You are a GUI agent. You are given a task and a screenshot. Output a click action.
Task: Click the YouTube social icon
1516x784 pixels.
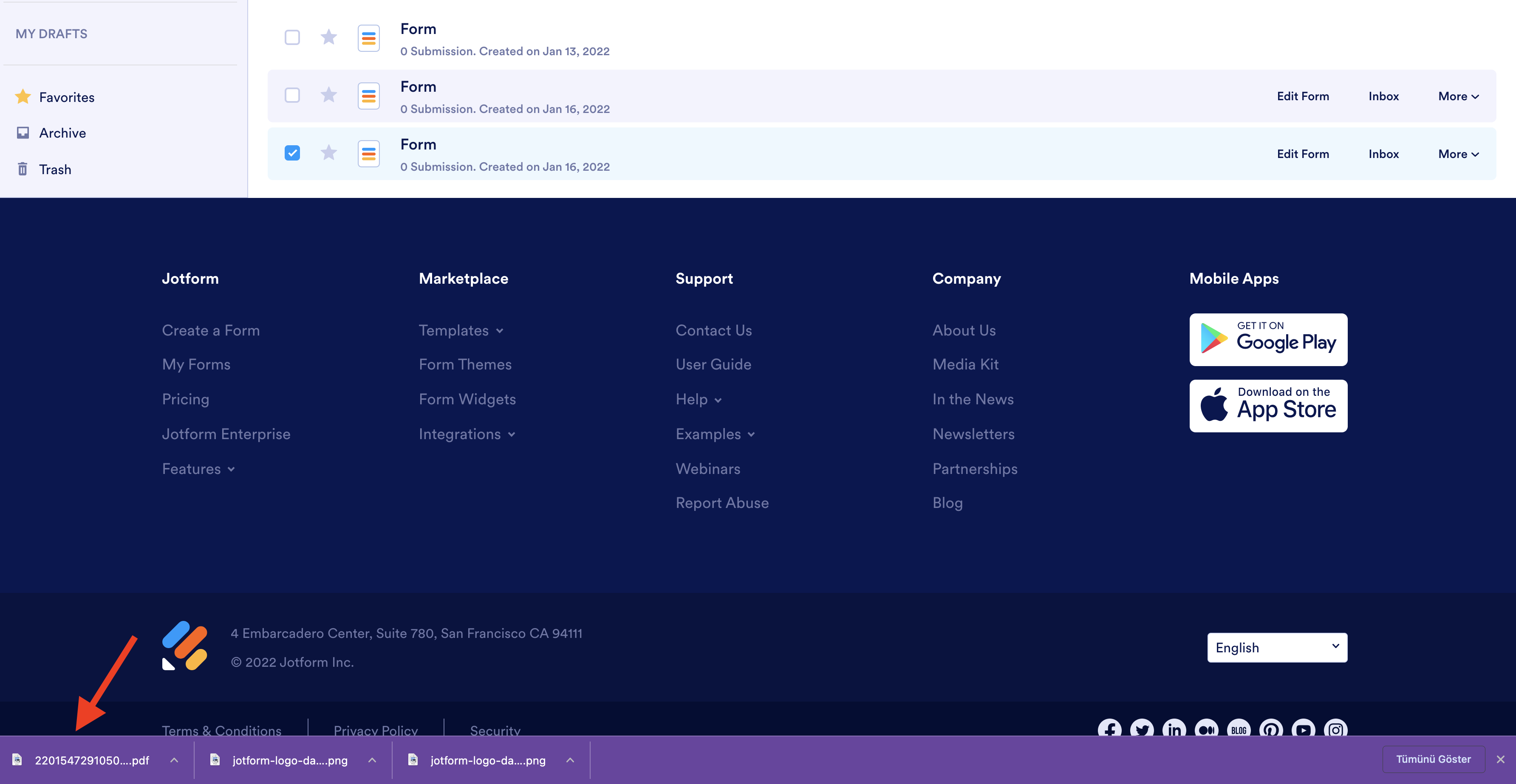click(1303, 729)
